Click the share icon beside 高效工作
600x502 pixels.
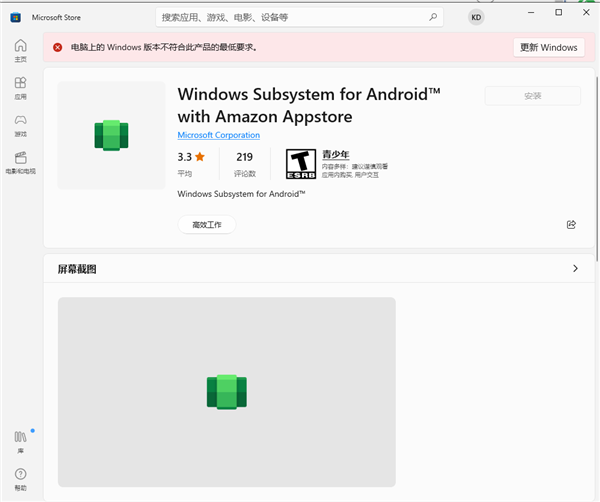571,225
